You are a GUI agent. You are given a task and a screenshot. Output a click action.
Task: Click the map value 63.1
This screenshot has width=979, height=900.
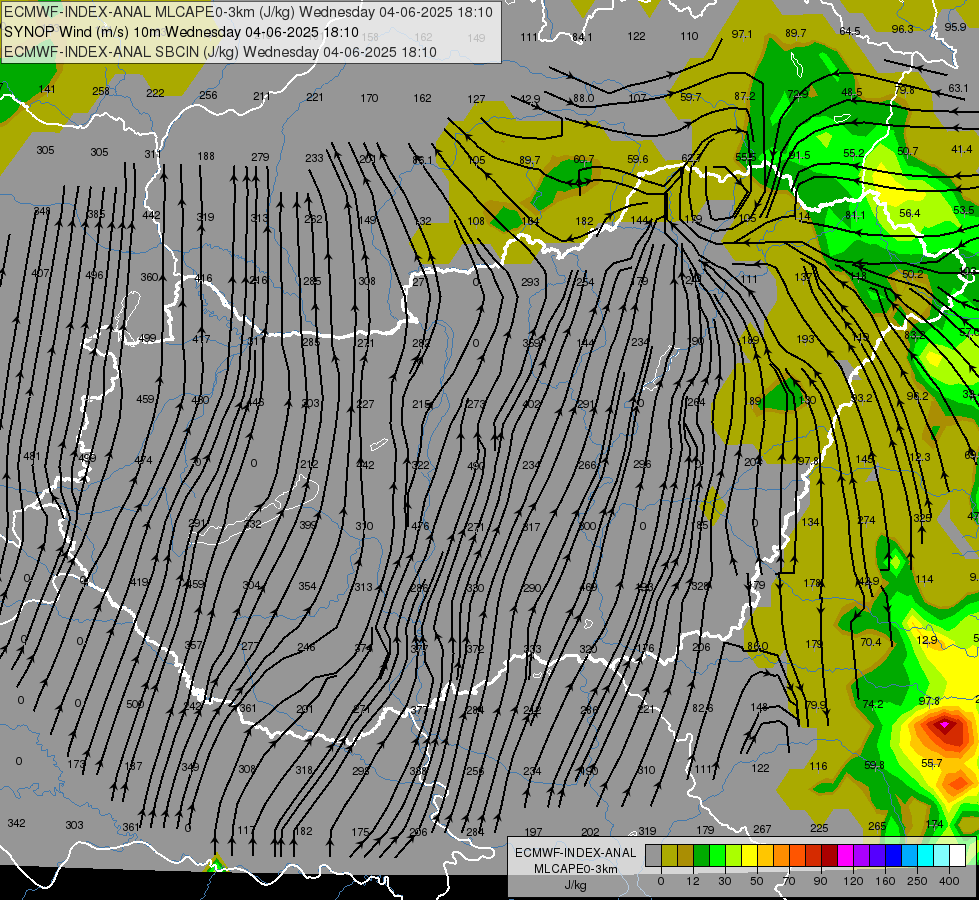point(958,88)
